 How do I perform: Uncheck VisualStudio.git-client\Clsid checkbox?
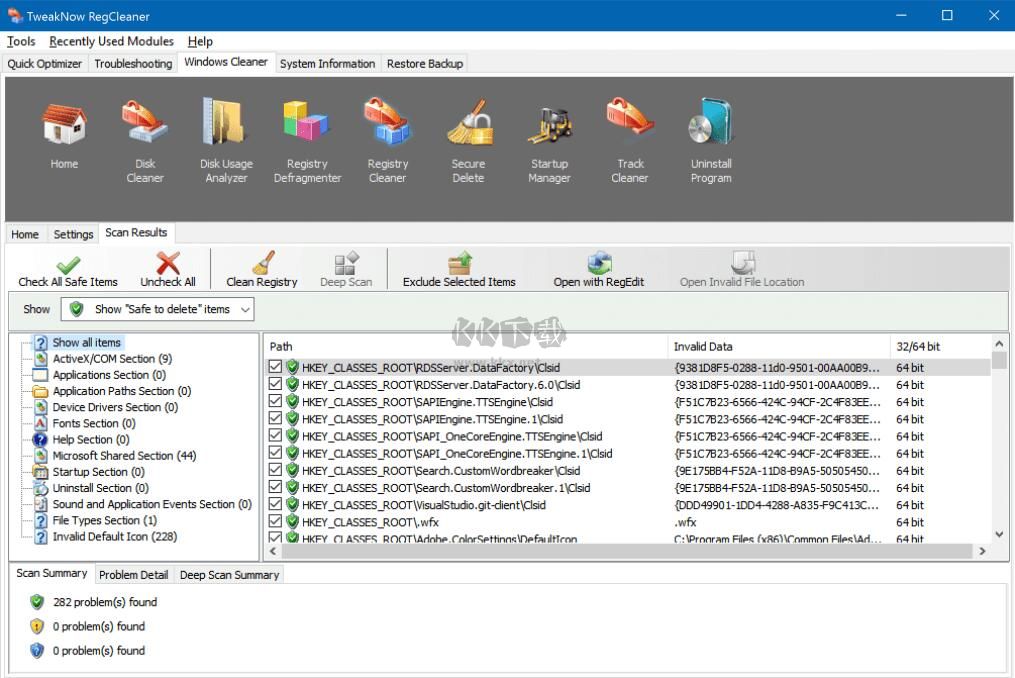click(x=275, y=504)
